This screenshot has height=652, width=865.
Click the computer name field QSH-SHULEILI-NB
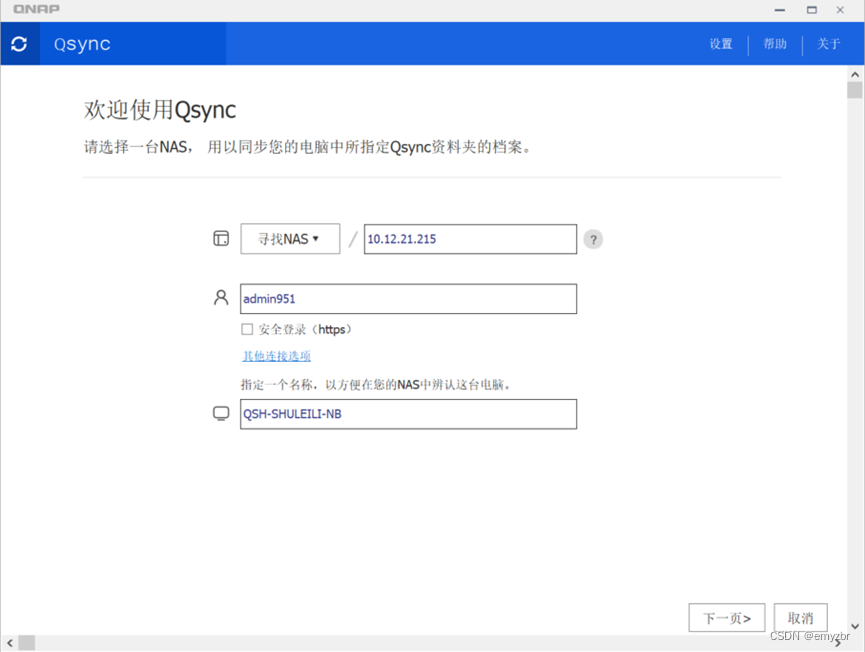(x=408, y=414)
